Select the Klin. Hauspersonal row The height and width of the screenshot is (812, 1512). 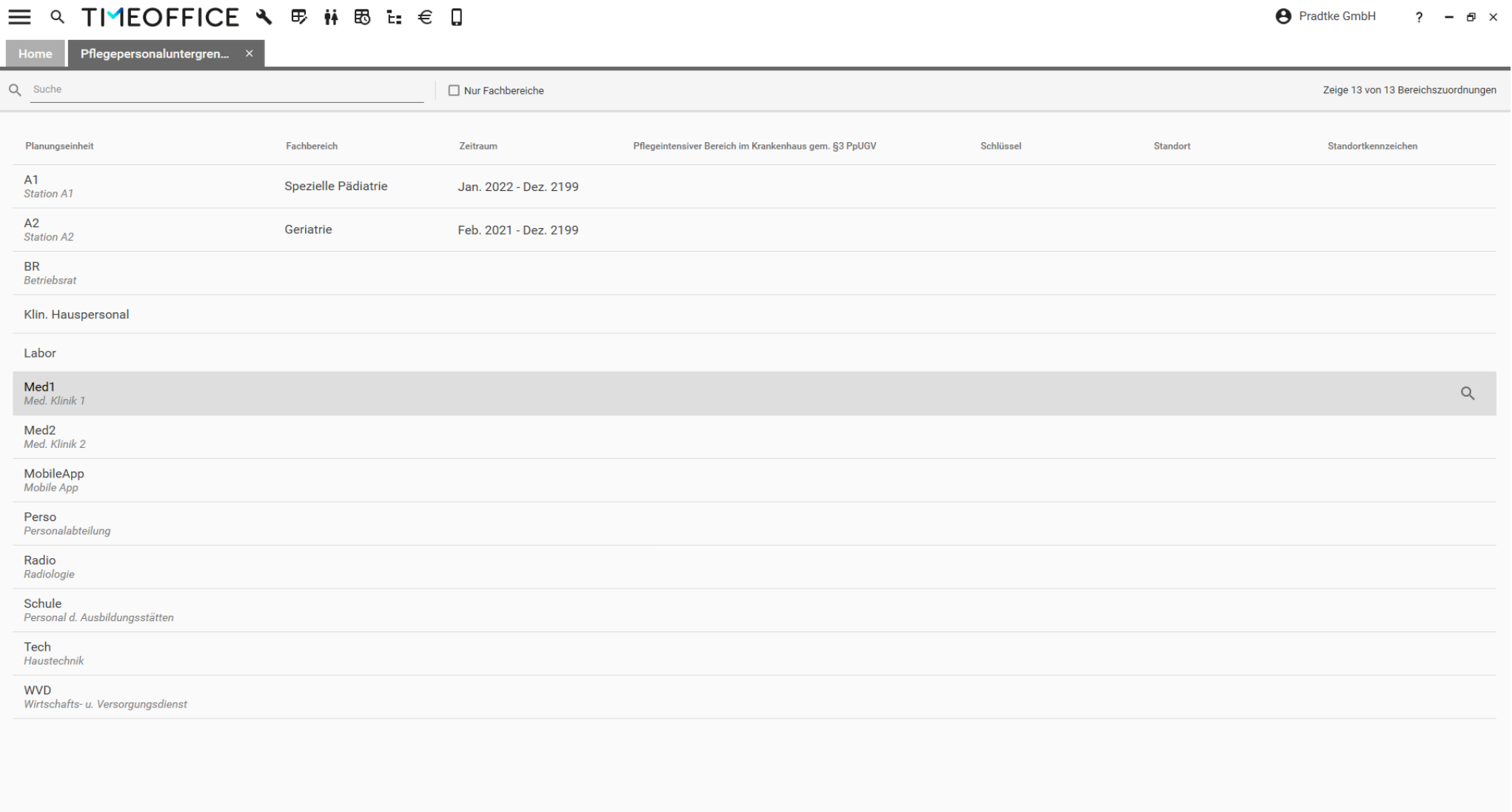(x=755, y=315)
